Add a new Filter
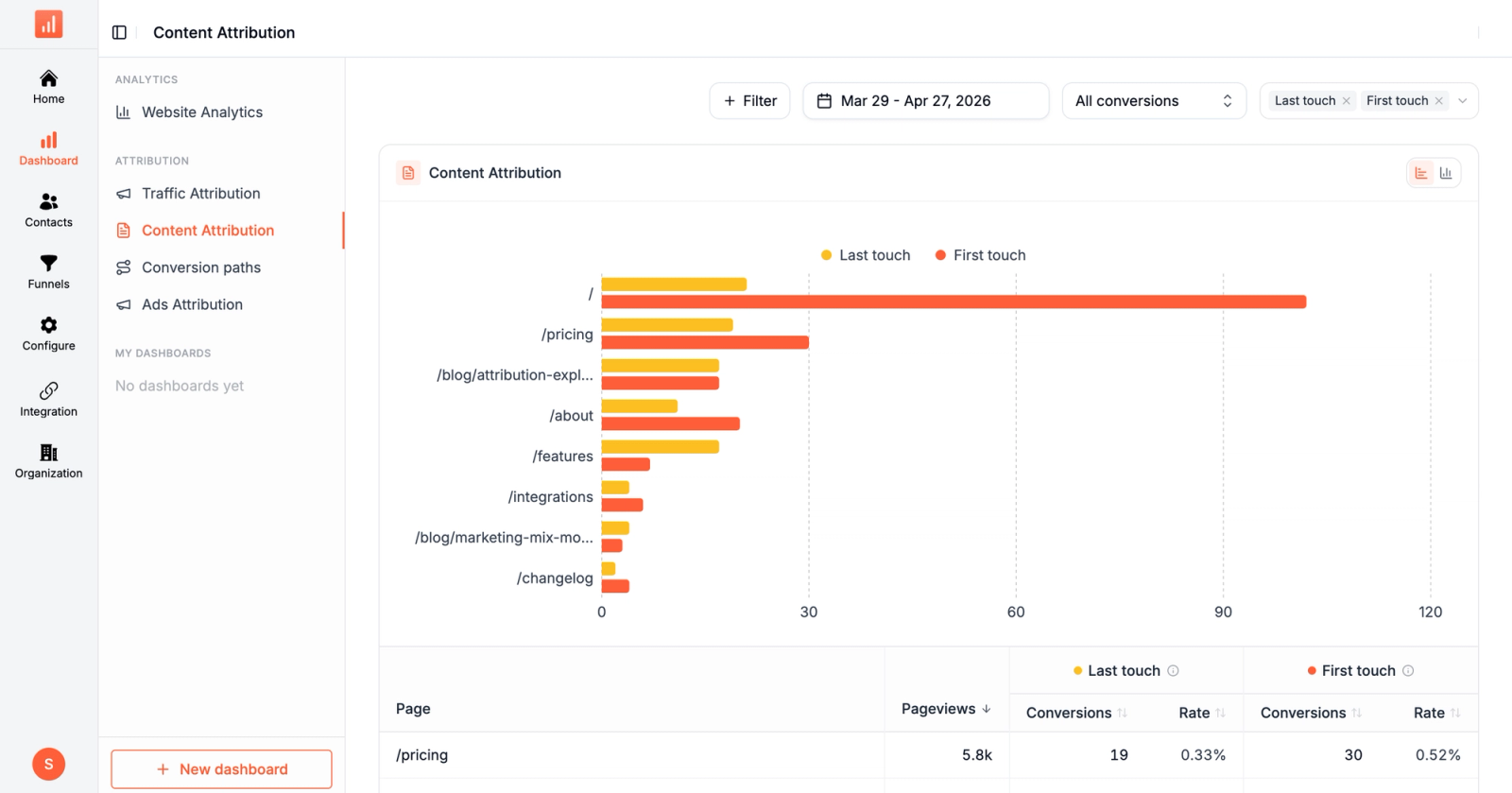This screenshot has height=793, width=1512. pyautogui.click(x=749, y=101)
